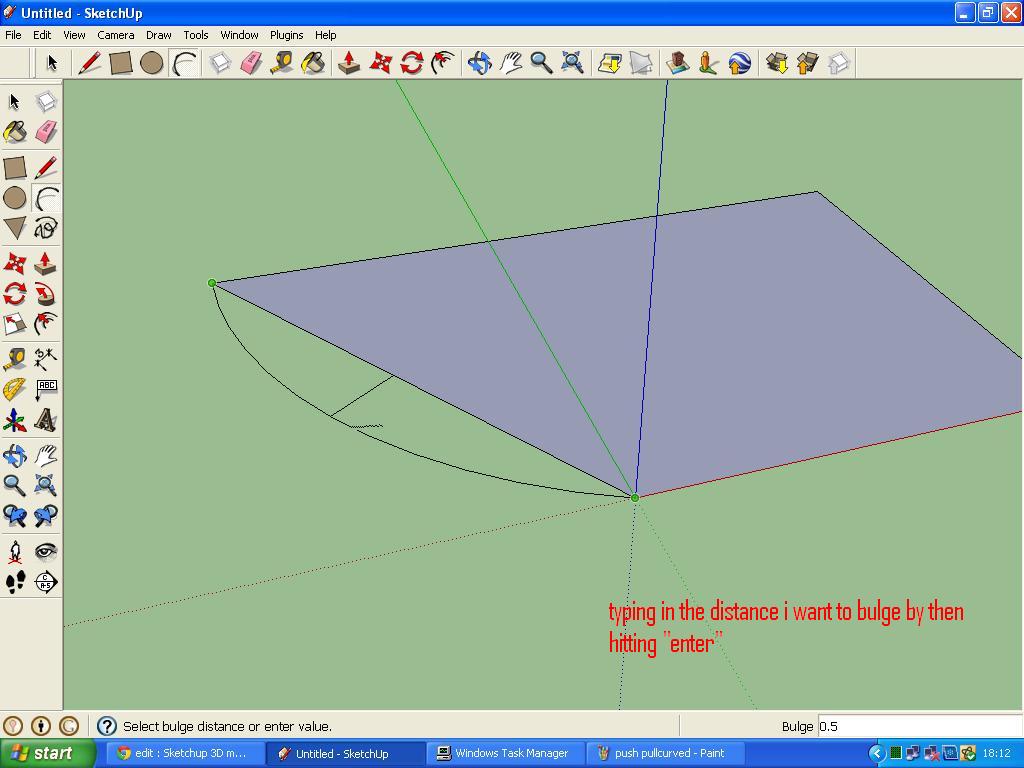This screenshot has height=768, width=1024.
Task: Click in the Bulge value field
Action: 920,726
